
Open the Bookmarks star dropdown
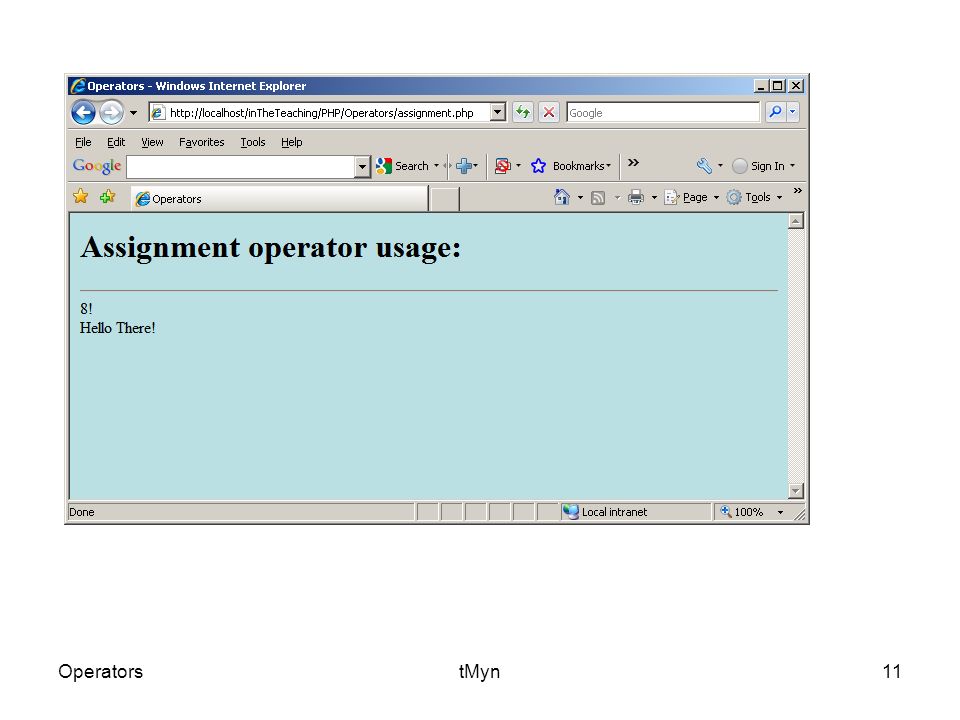(x=571, y=166)
